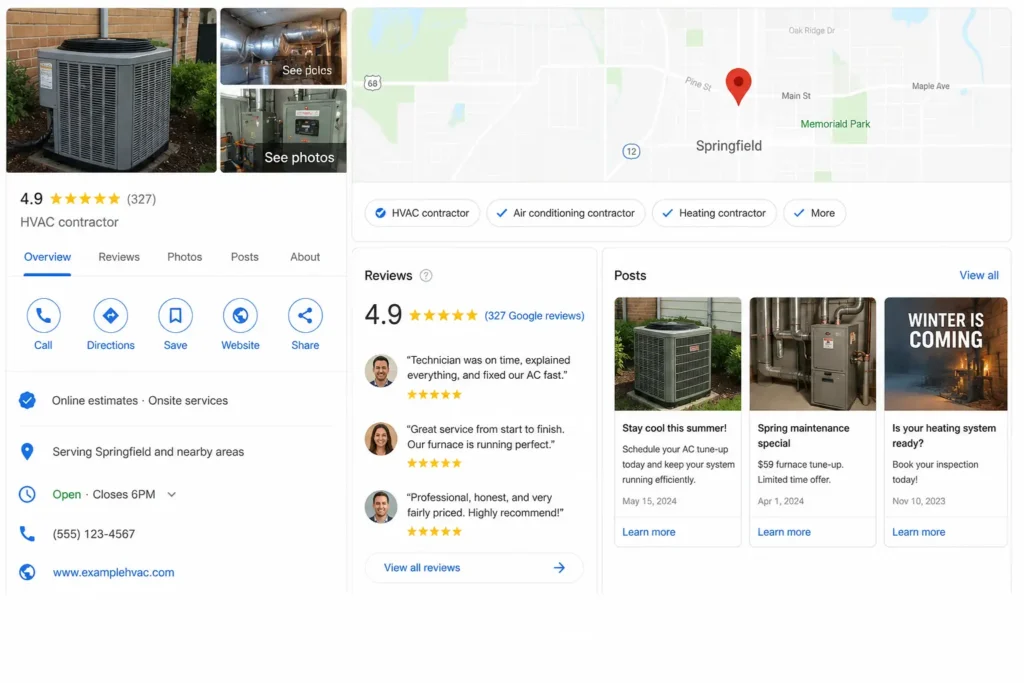Click the Reviews help question mark icon
The image size is (1024, 683).
click(x=426, y=276)
